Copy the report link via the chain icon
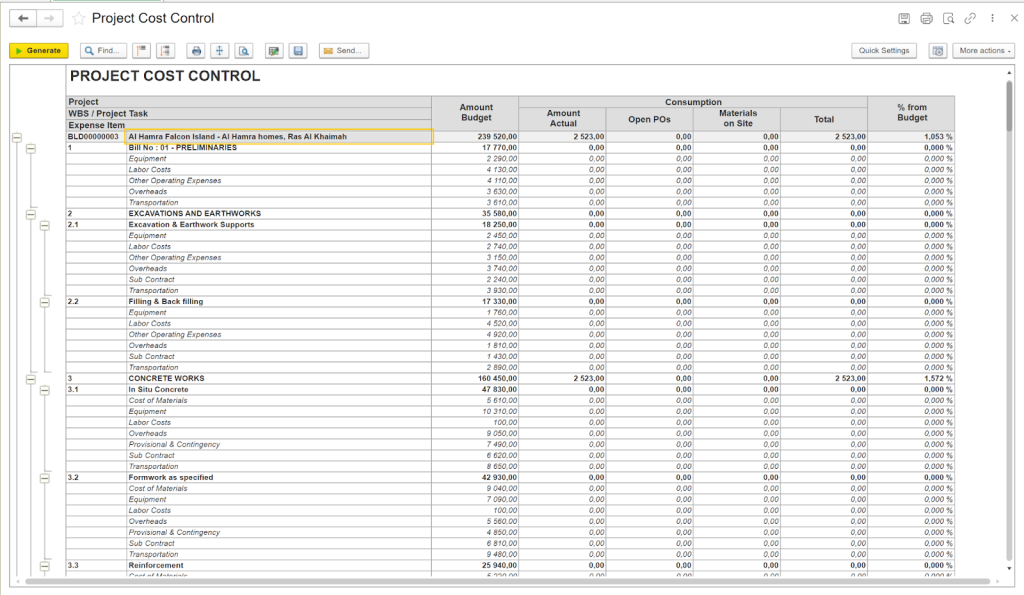1024x595 pixels. click(970, 18)
